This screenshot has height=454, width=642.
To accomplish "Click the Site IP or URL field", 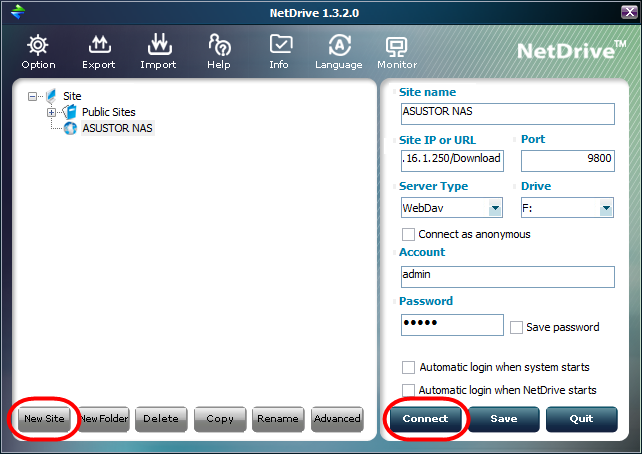I will [452, 161].
